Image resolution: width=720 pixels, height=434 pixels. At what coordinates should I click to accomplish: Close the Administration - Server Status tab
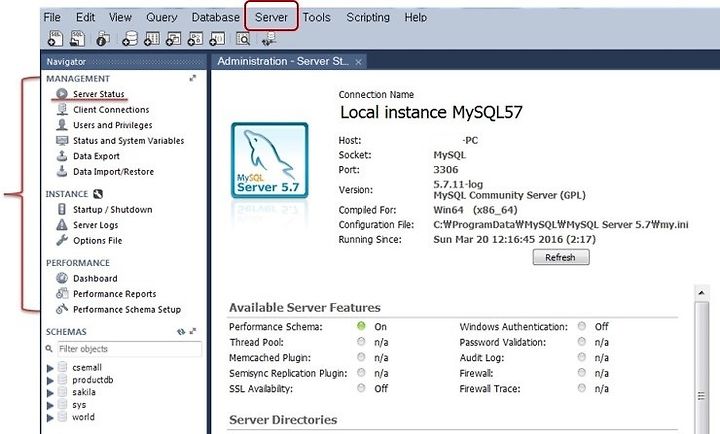358,62
